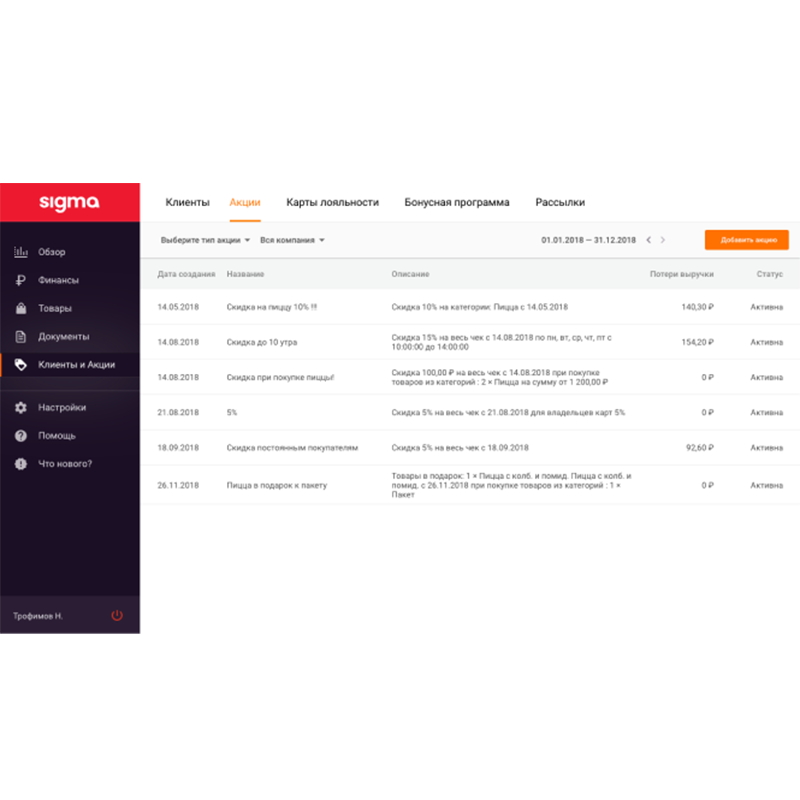Viewport: 800px width, 800px height.
Task: Go to next date period arrow
Action: pos(662,240)
